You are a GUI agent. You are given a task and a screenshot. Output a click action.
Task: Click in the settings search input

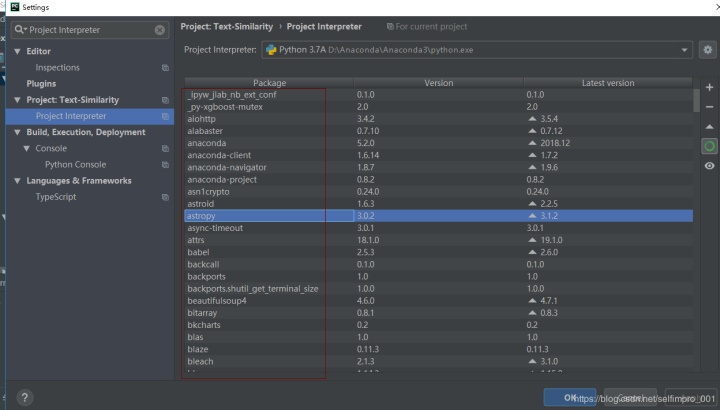[x=91, y=30]
